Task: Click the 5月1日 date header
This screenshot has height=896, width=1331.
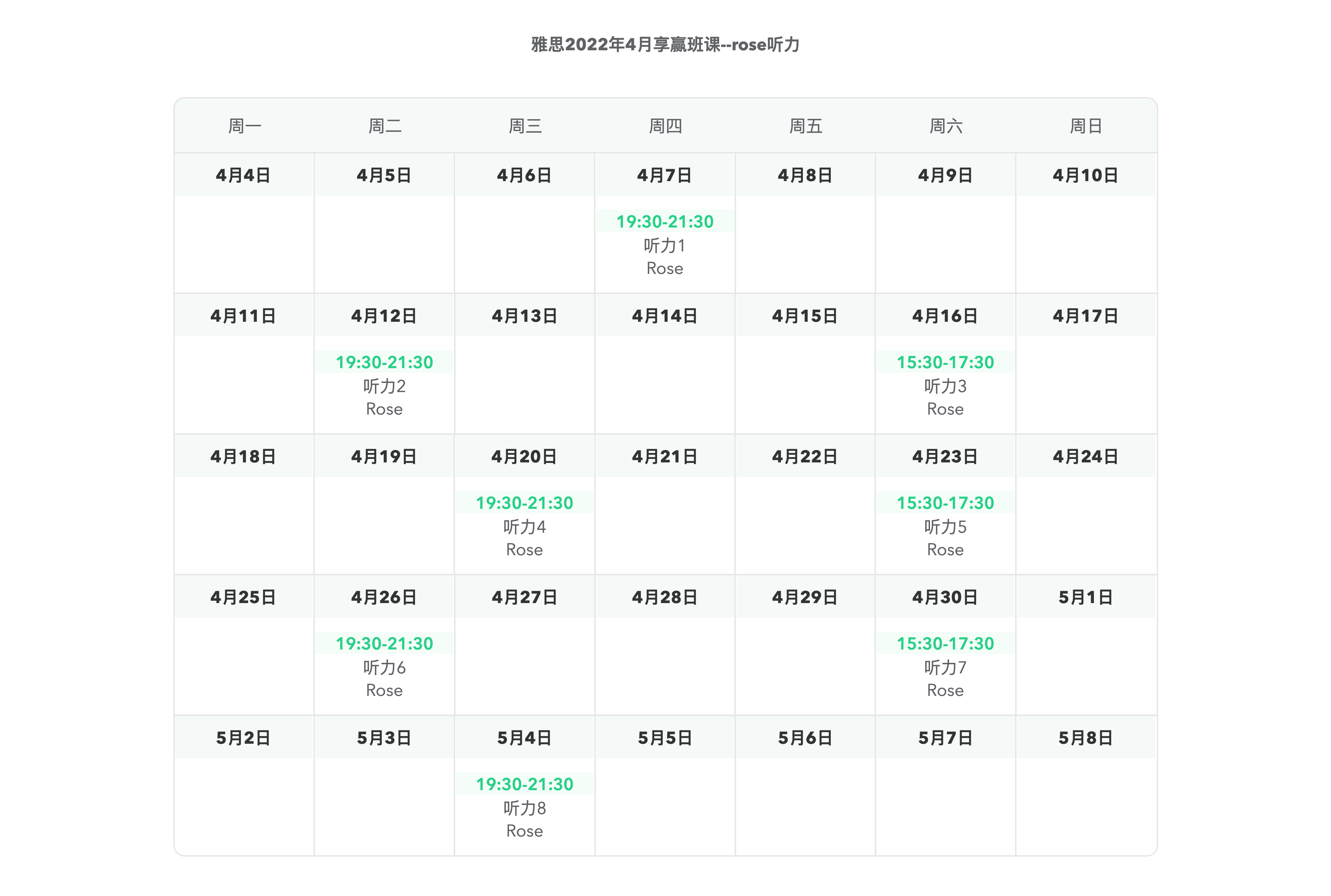Action: 1086,596
